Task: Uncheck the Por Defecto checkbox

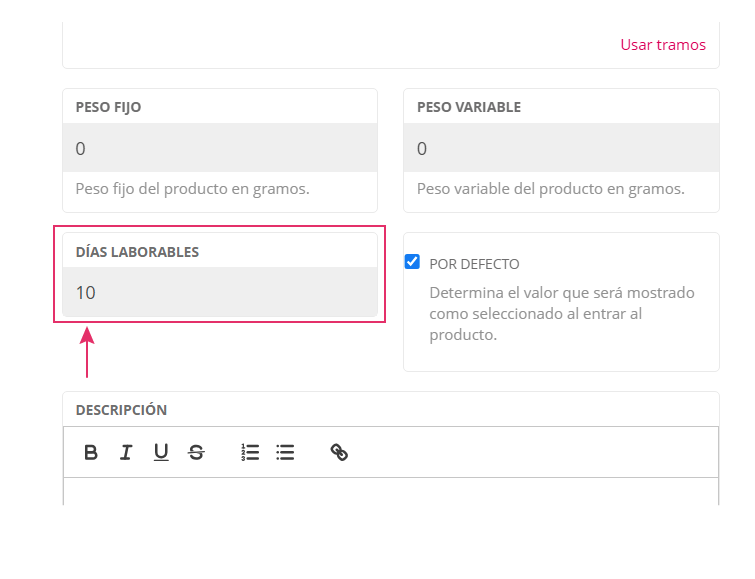Action: coord(412,262)
